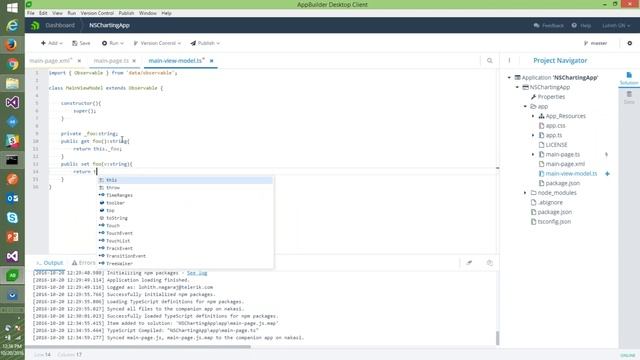Open the File menu
The width and height of the screenshot is (640, 360).
[31, 13]
